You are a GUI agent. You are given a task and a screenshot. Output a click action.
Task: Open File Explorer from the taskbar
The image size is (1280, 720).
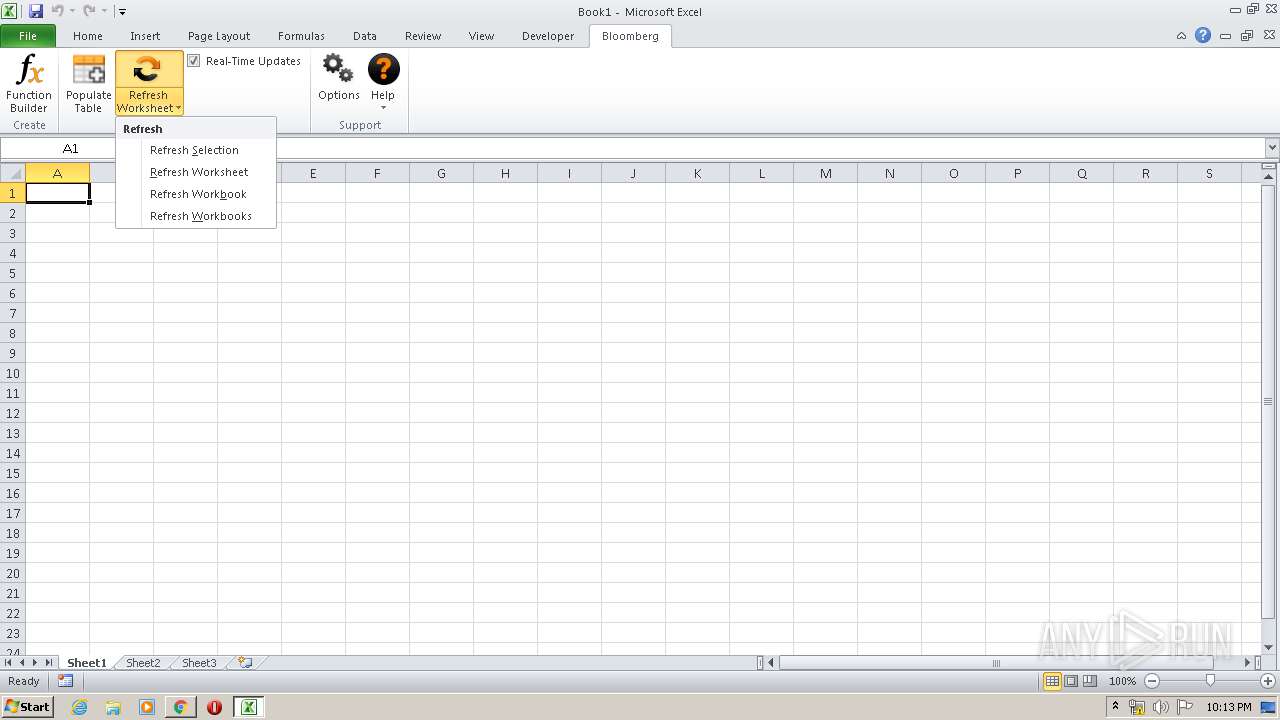[x=113, y=707]
